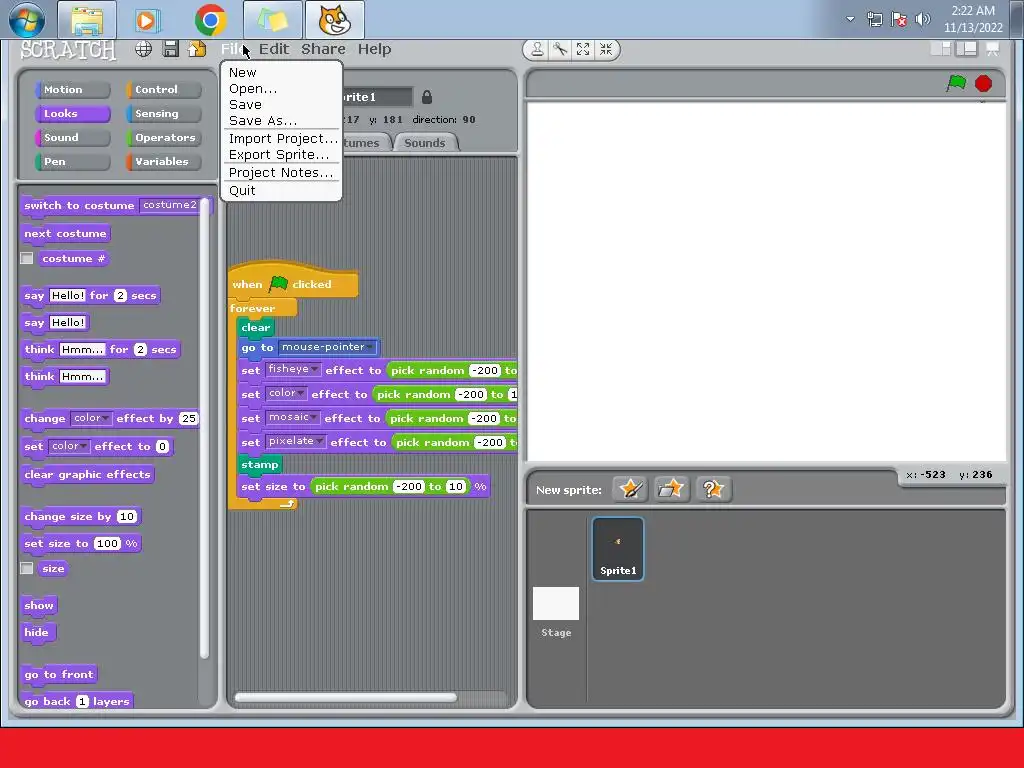This screenshot has height=768, width=1024.
Task: Select the Control block category
Action: (163, 89)
